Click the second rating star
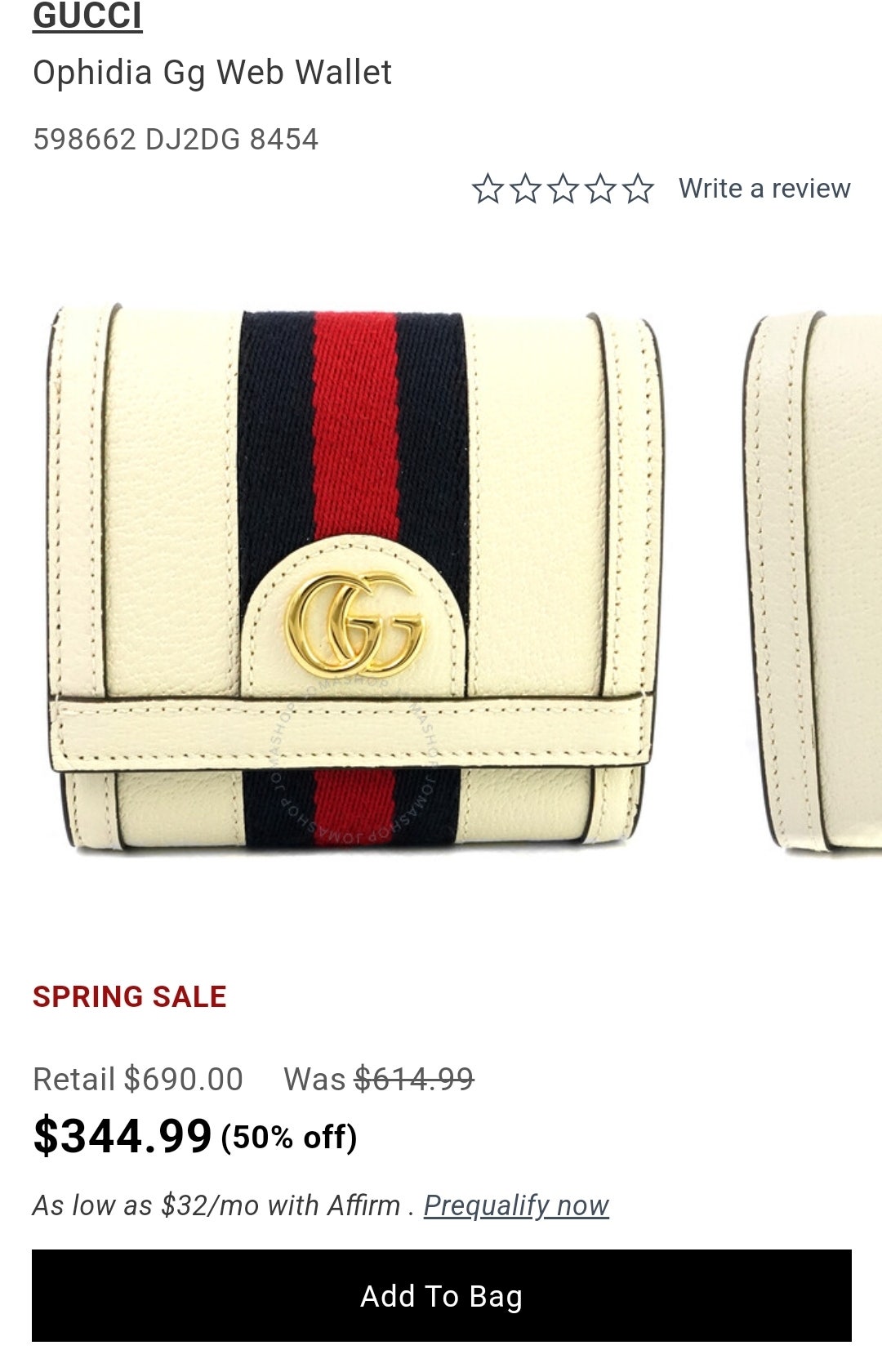The image size is (882, 1372). click(525, 189)
